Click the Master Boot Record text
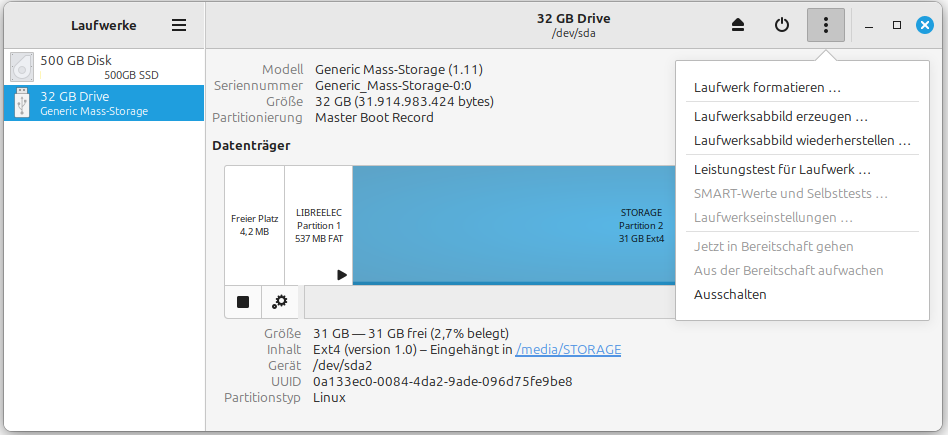This screenshot has width=948, height=435. pyautogui.click(x=374, y=117)
